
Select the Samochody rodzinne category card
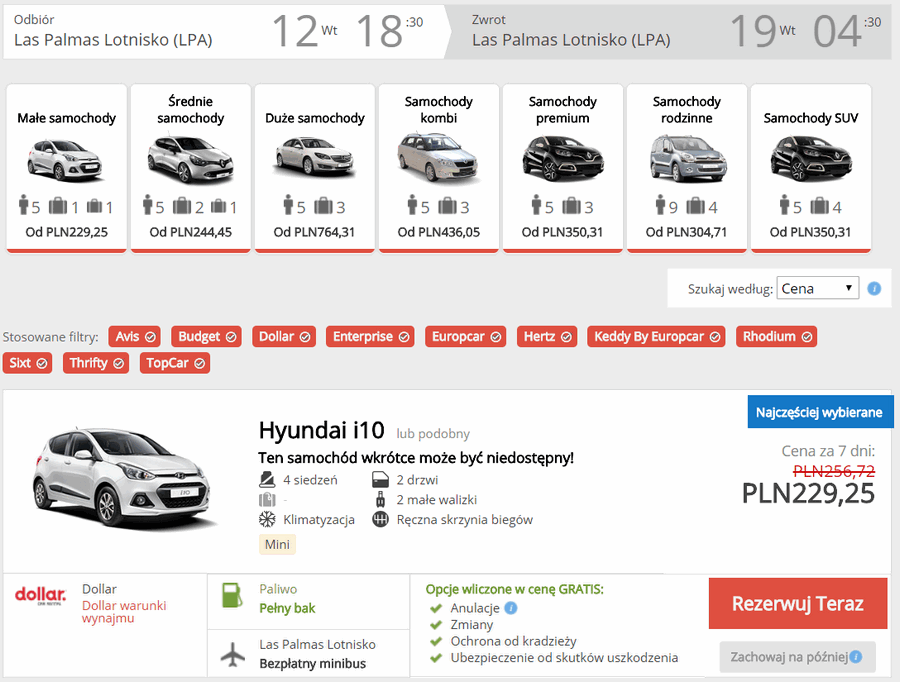point(686,168)
